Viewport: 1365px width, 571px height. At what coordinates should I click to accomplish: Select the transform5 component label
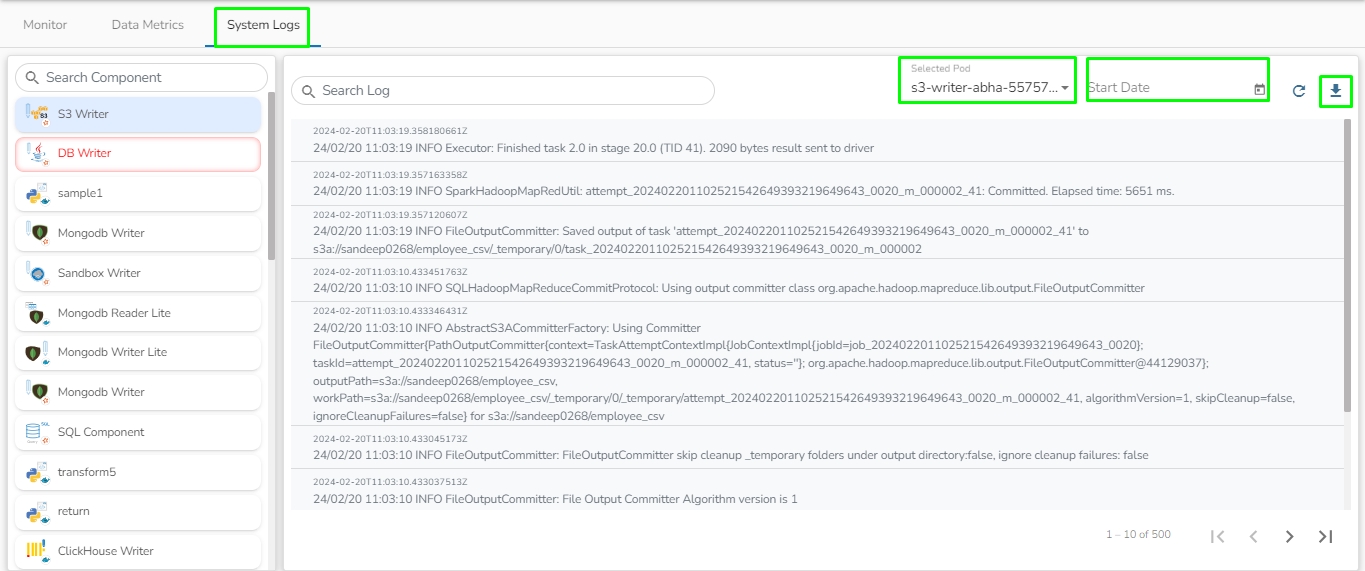point(87,472)
